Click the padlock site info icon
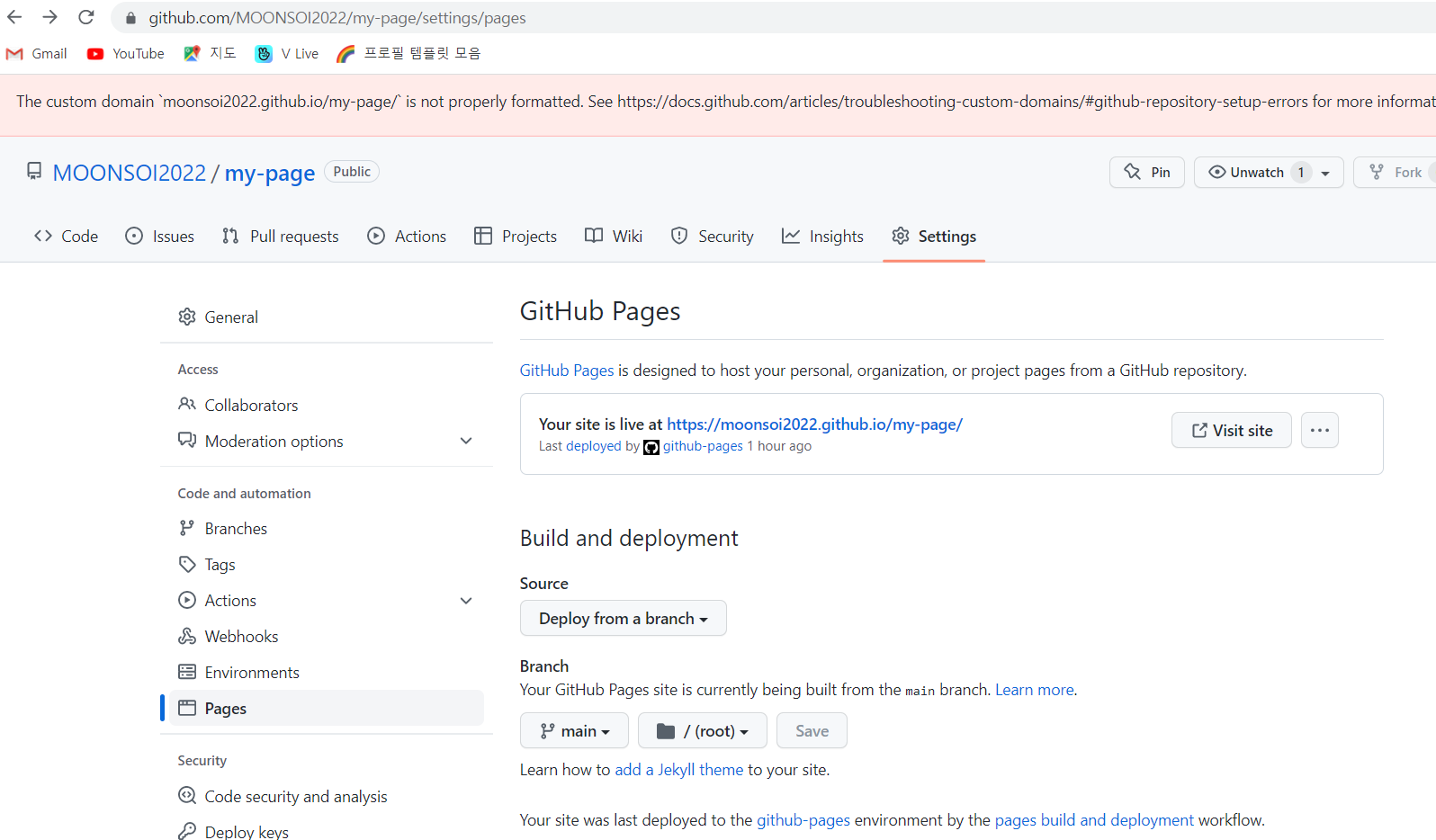Viewport: 1436px width, 840px height. click(x=130, y=18)
